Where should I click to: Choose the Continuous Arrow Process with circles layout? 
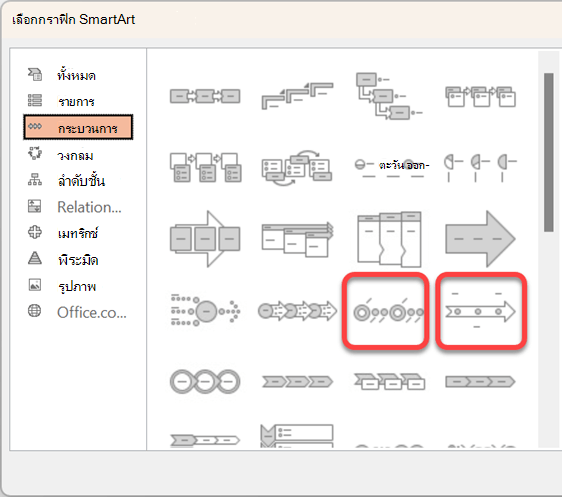[297, 311]
